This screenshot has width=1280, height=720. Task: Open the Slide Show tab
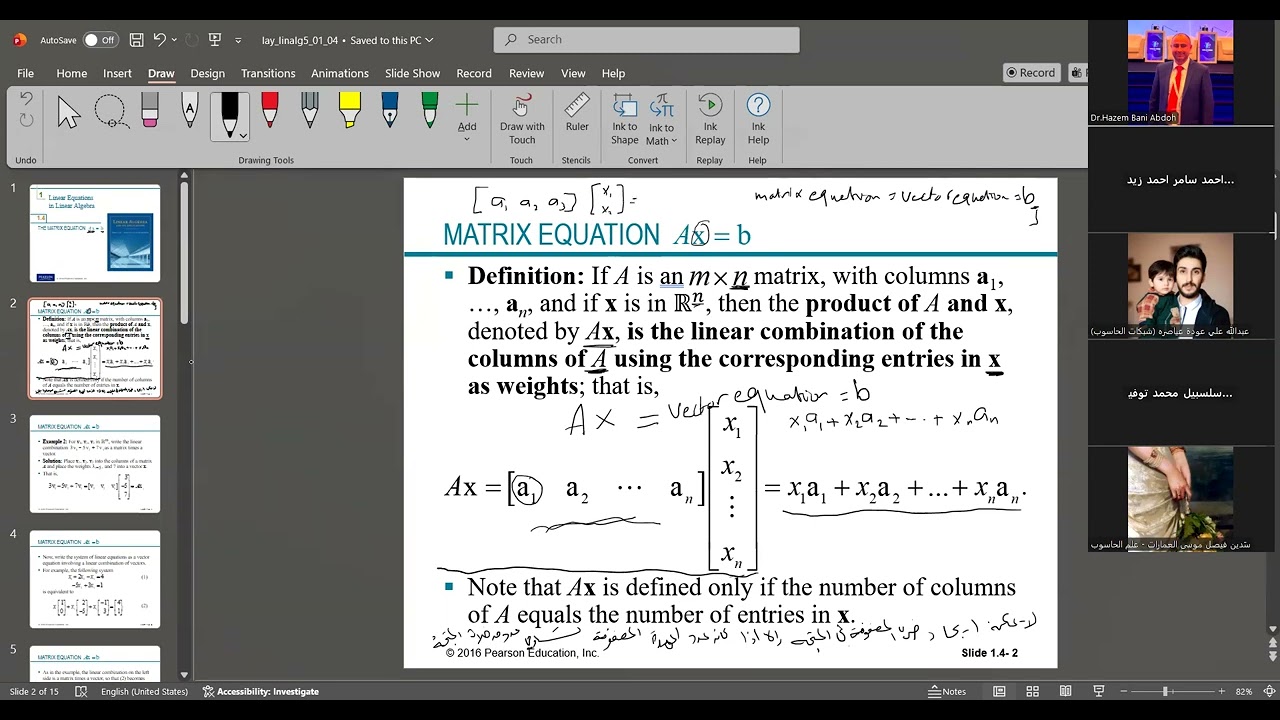point(412,73)
